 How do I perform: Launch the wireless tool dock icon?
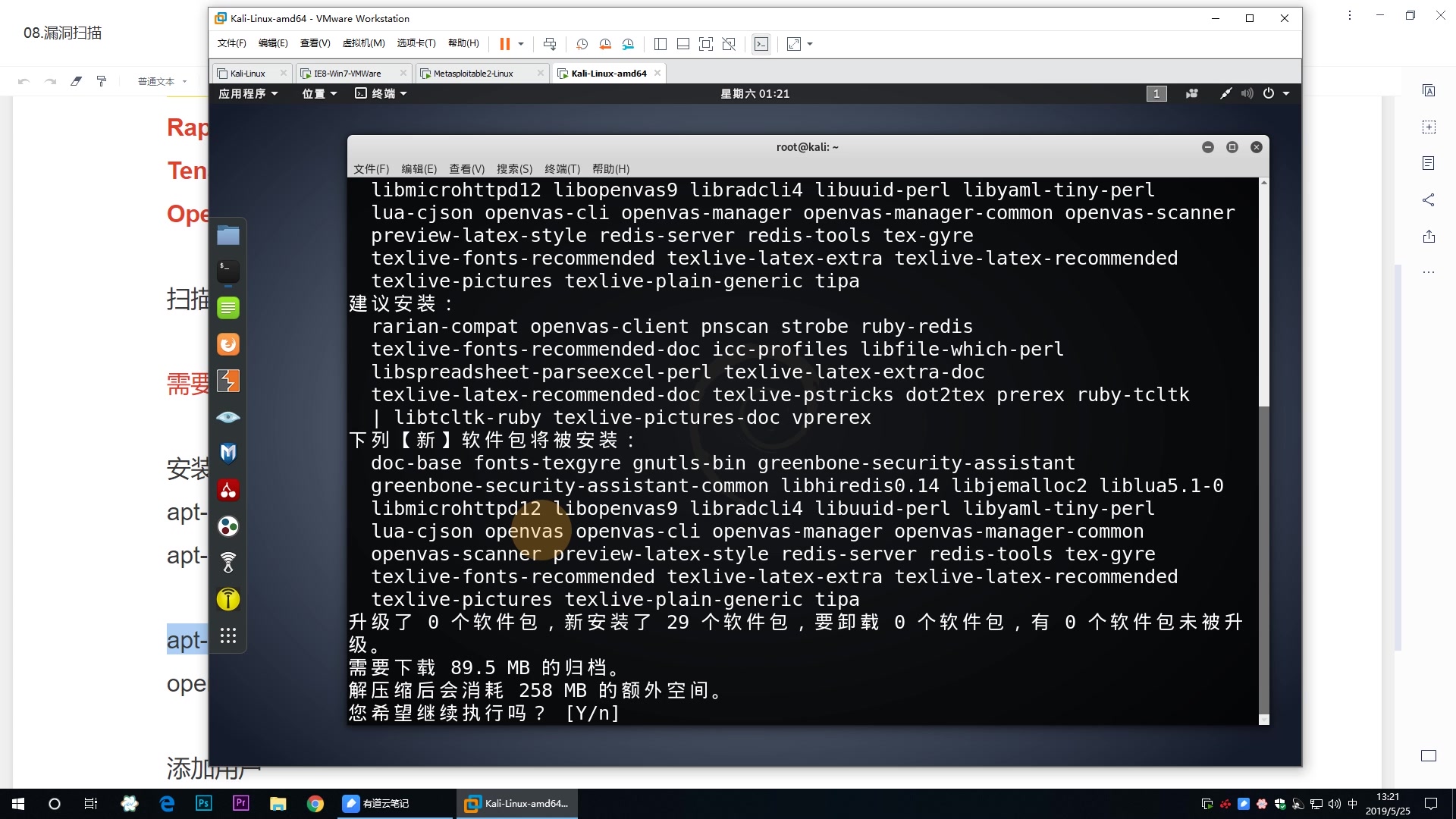tap(228, 563)
